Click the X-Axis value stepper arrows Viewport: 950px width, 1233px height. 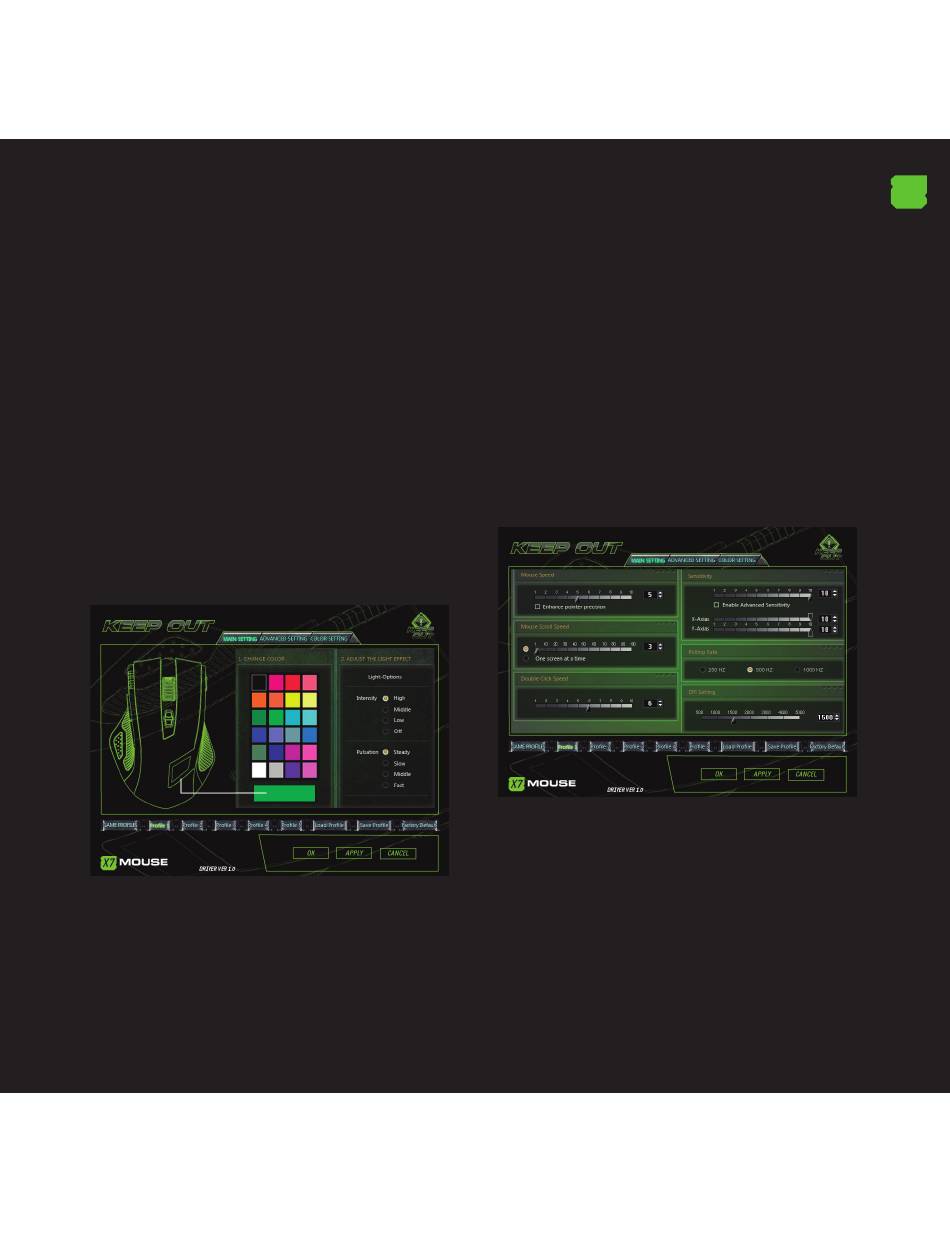click(x=835, y=620)
